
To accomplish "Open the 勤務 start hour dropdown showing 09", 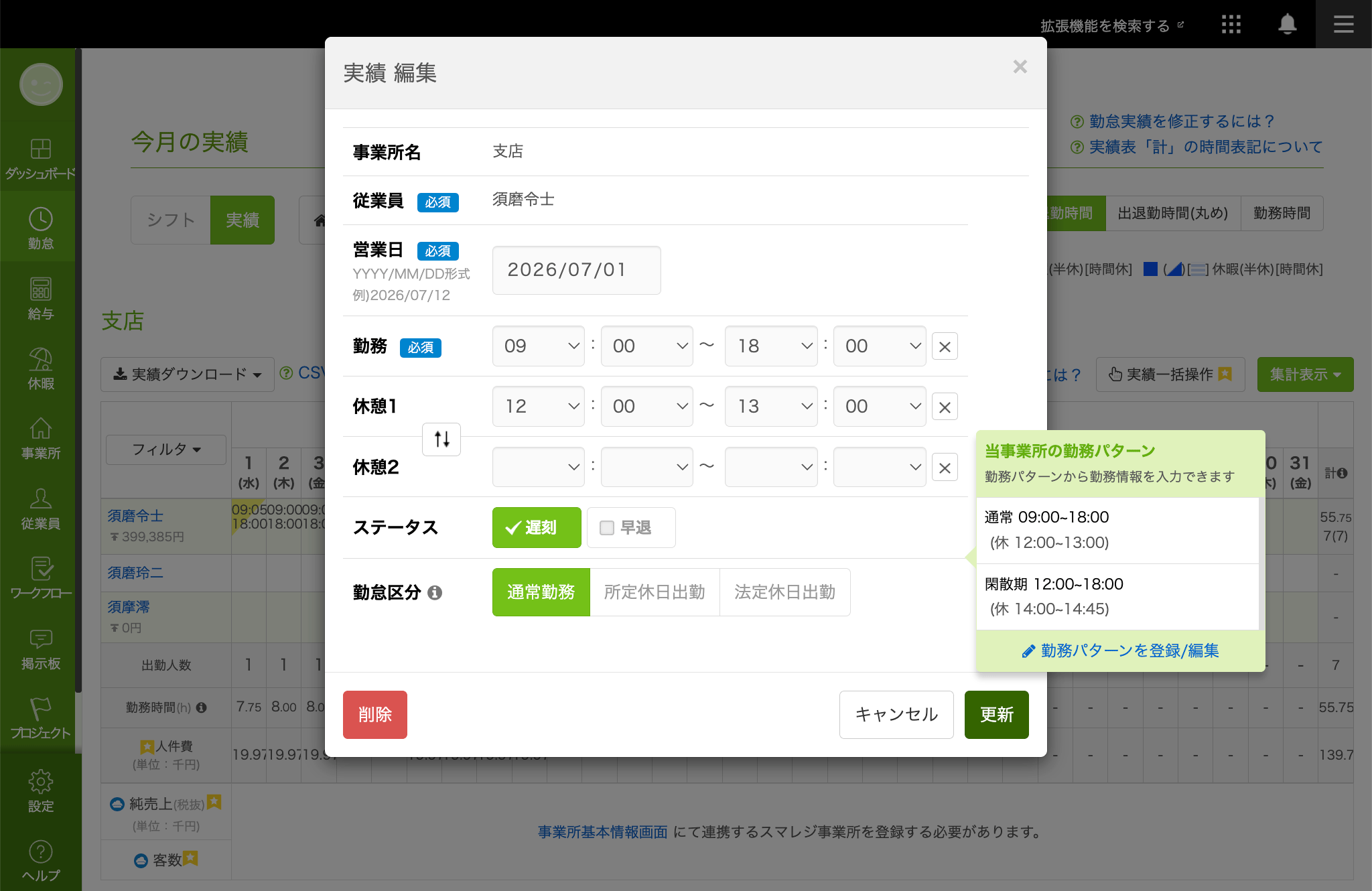I will [x=539, y=346].
